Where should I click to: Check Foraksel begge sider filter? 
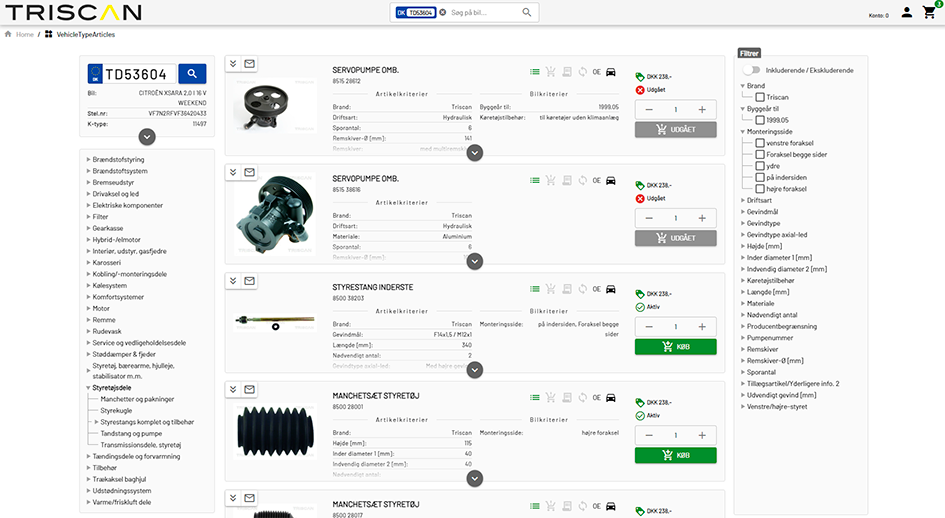click(760, 154)
